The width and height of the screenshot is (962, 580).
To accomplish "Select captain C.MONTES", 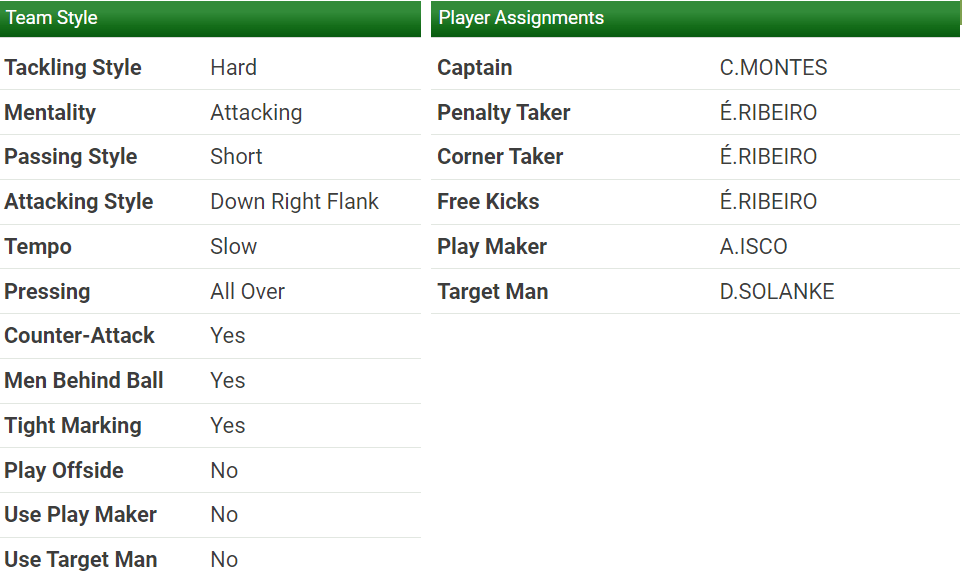I will pyautogui.click(x=773, y=68).
